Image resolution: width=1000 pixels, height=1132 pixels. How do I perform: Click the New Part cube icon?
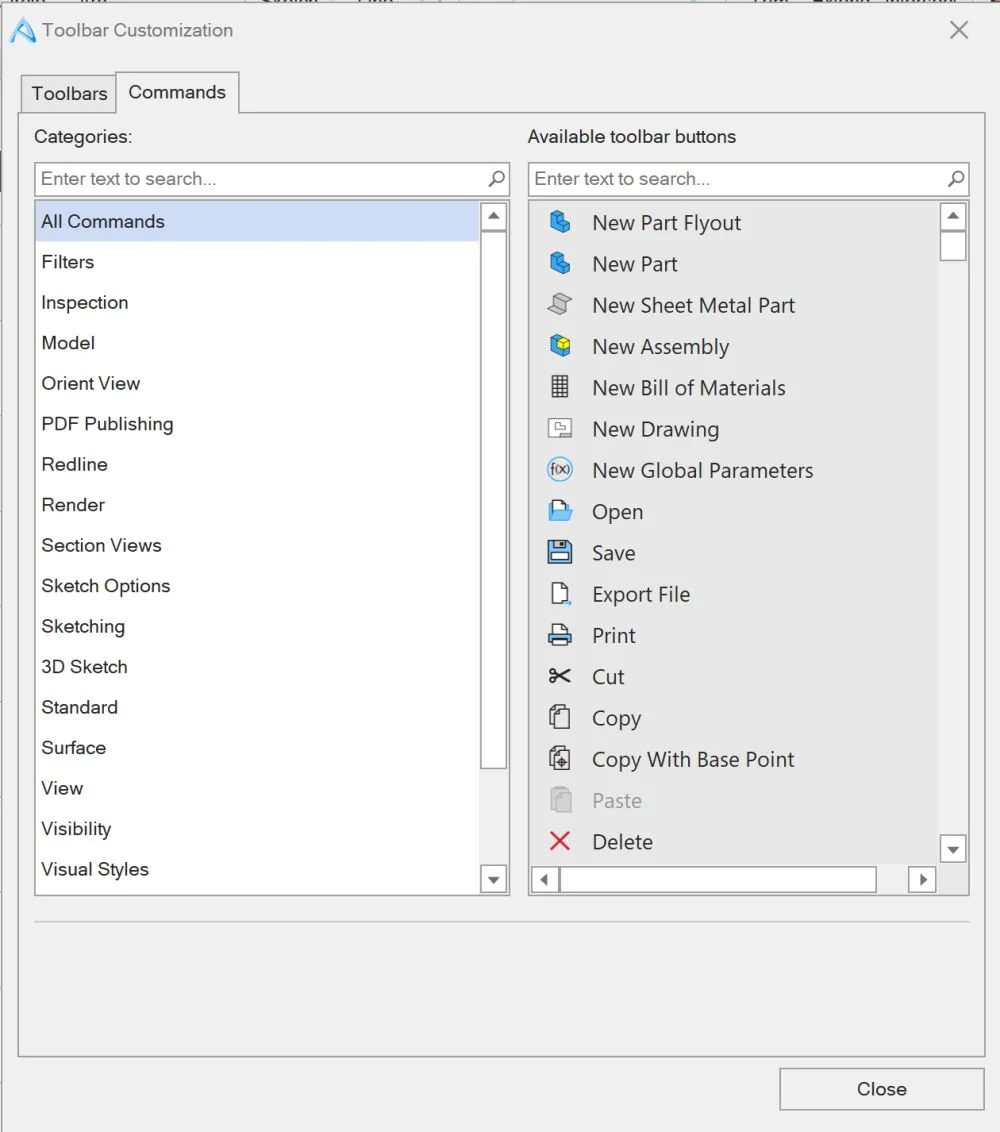coord(560,264)
